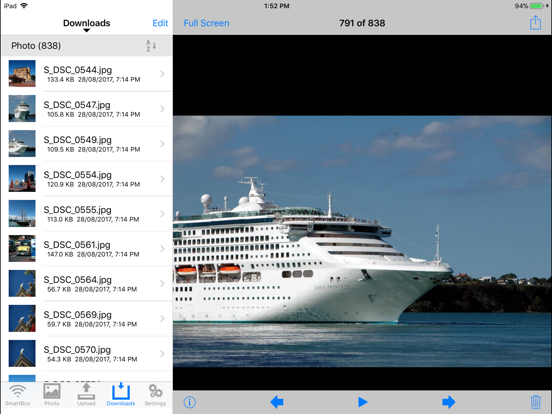Change the sort order via the A-Z sort icon

(151, 46)
